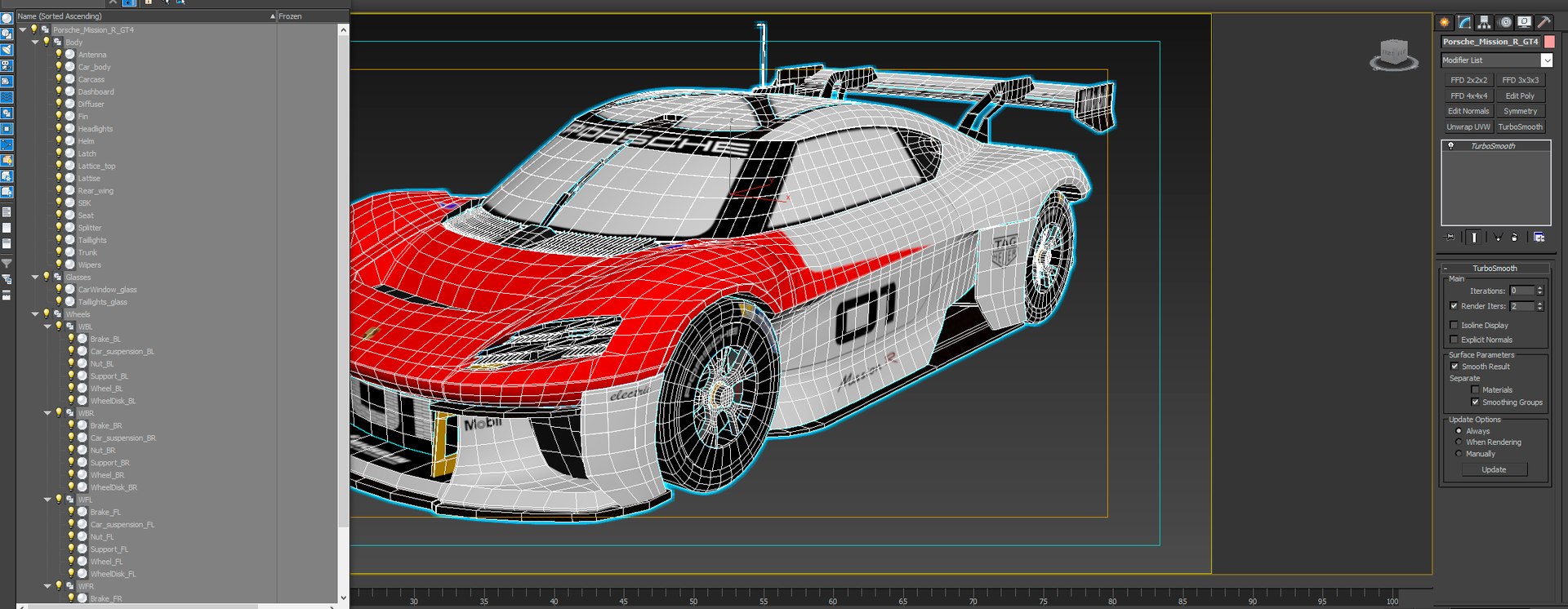1568x609 pixels.
Task: Apply the FFD 3x3x3 modifier button
Action: click(1521, 80)
